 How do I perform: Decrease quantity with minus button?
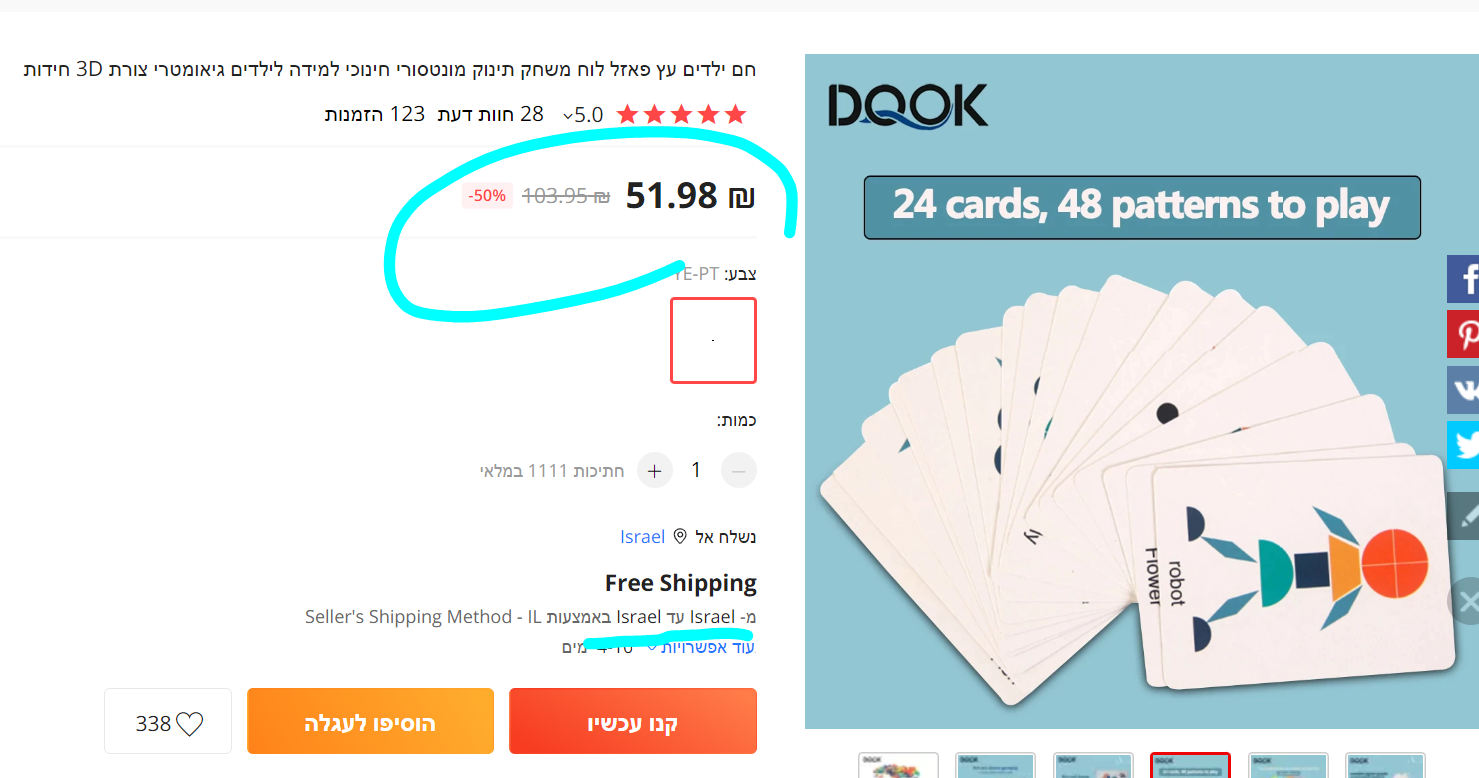pyautogui.click(x=739, y=470)
